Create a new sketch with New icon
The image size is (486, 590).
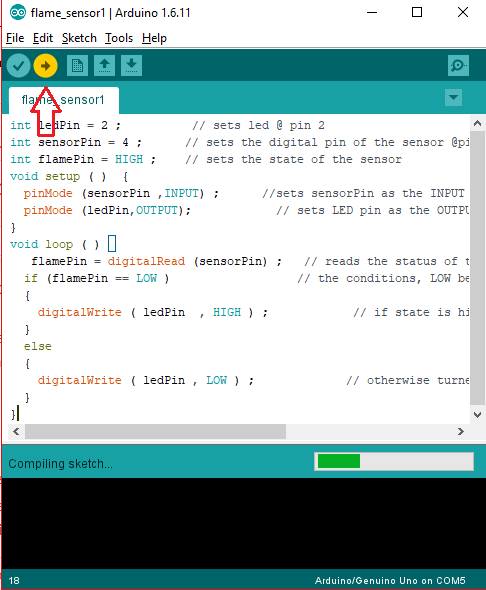[77, 66]
